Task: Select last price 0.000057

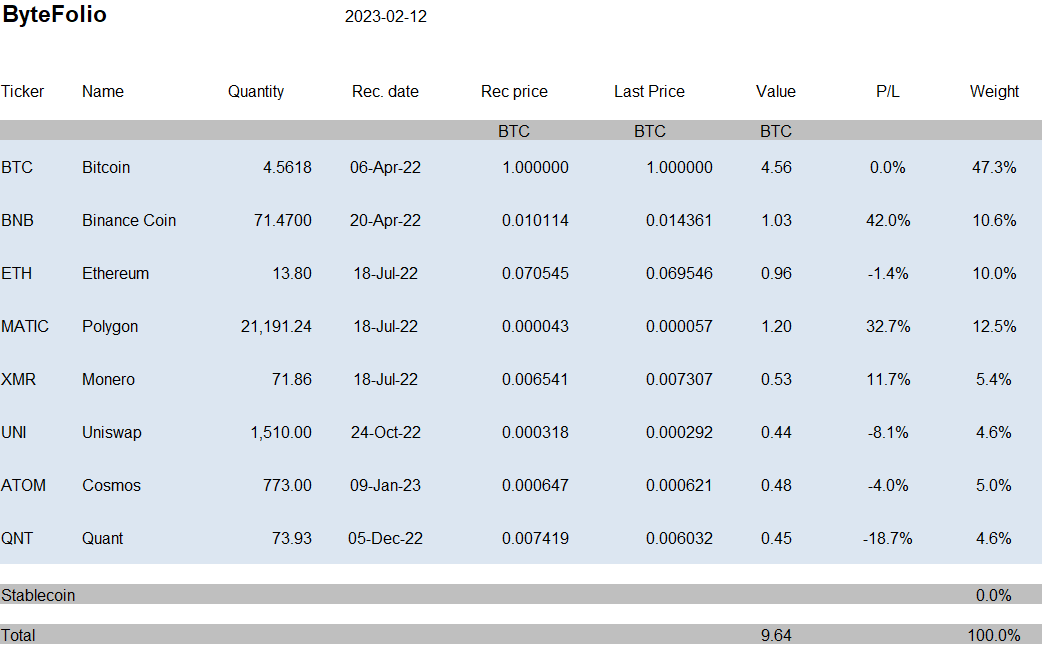Action: coord(679,327)
